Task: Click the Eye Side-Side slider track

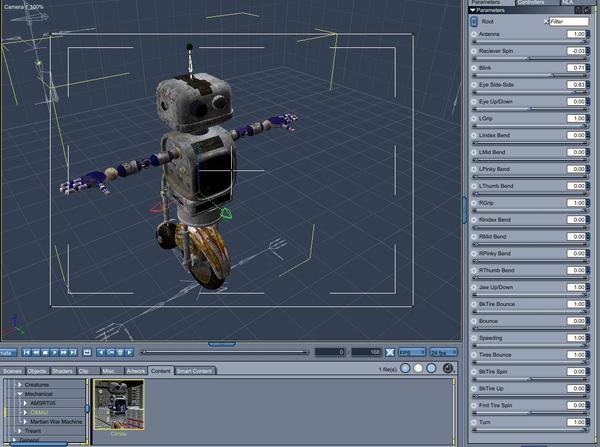Action: coord(530,92)
